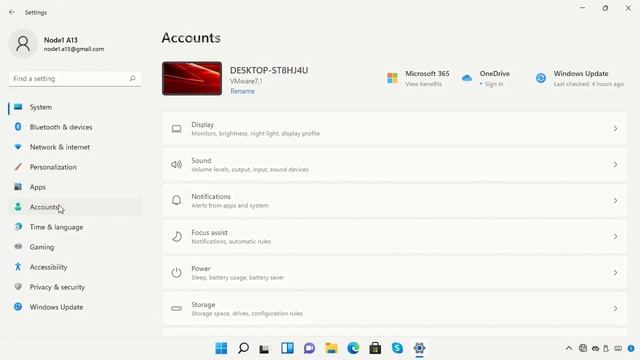Screen dimensions: 640x360
Task: Open Windows Update in the sidebar
Action: coord(75,307)
